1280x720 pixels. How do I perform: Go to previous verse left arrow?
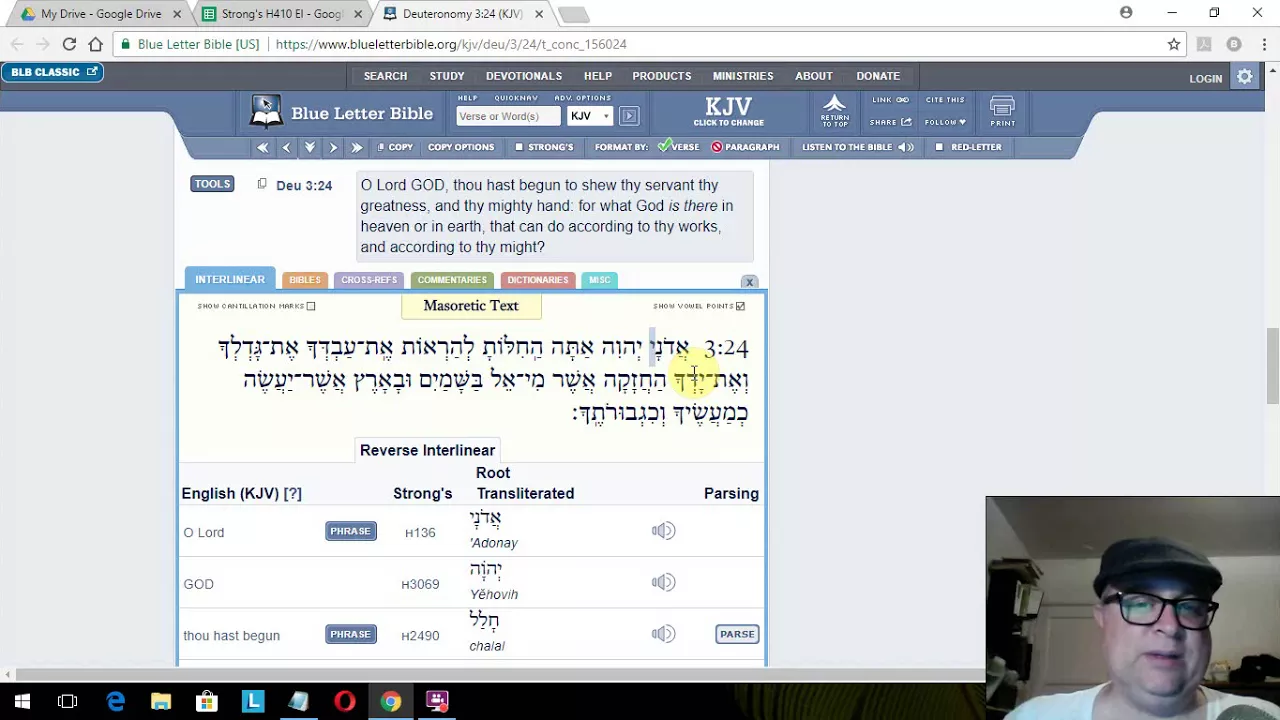(286, 147)
